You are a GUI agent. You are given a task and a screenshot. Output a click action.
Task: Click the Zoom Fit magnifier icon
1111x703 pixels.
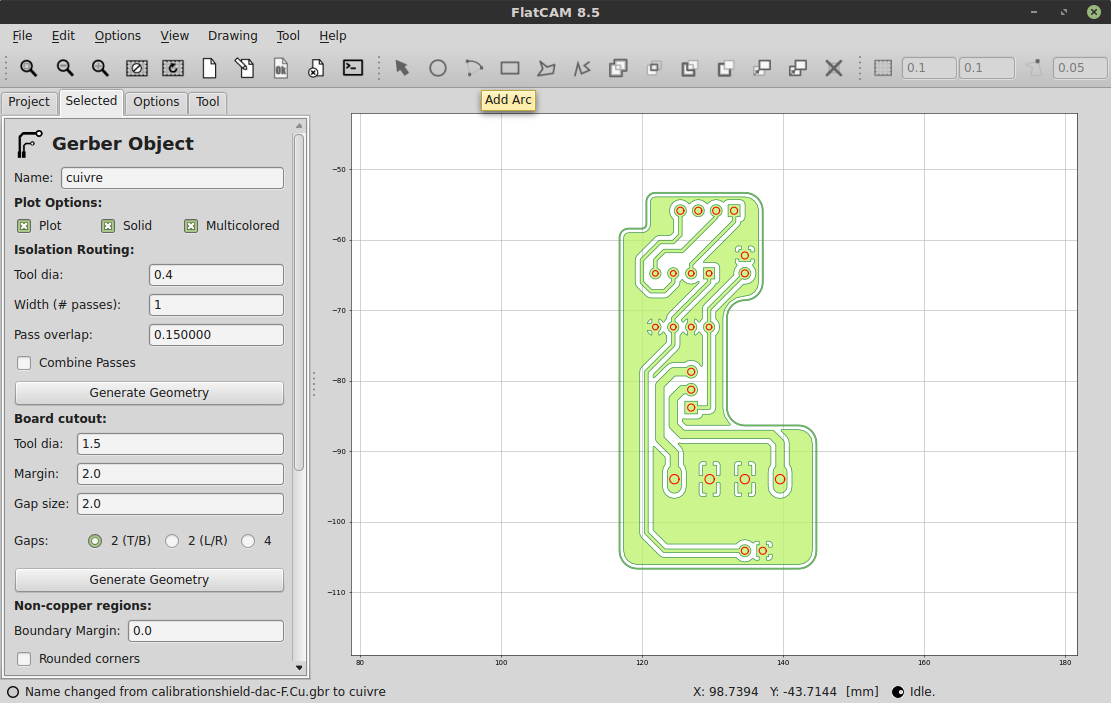[28, 68]
